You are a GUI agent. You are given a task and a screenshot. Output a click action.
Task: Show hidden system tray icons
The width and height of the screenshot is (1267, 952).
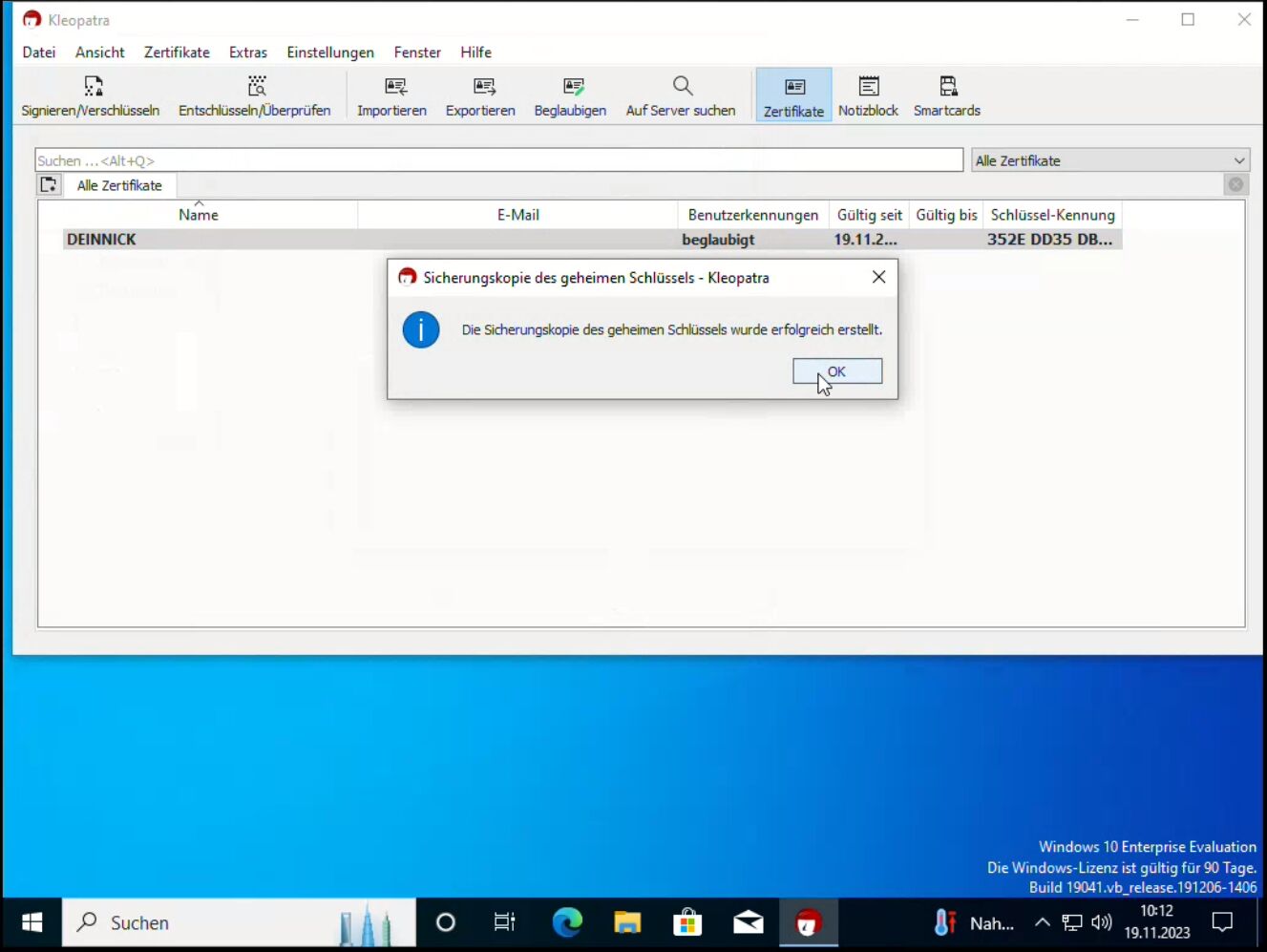(x=1043, y=922)
